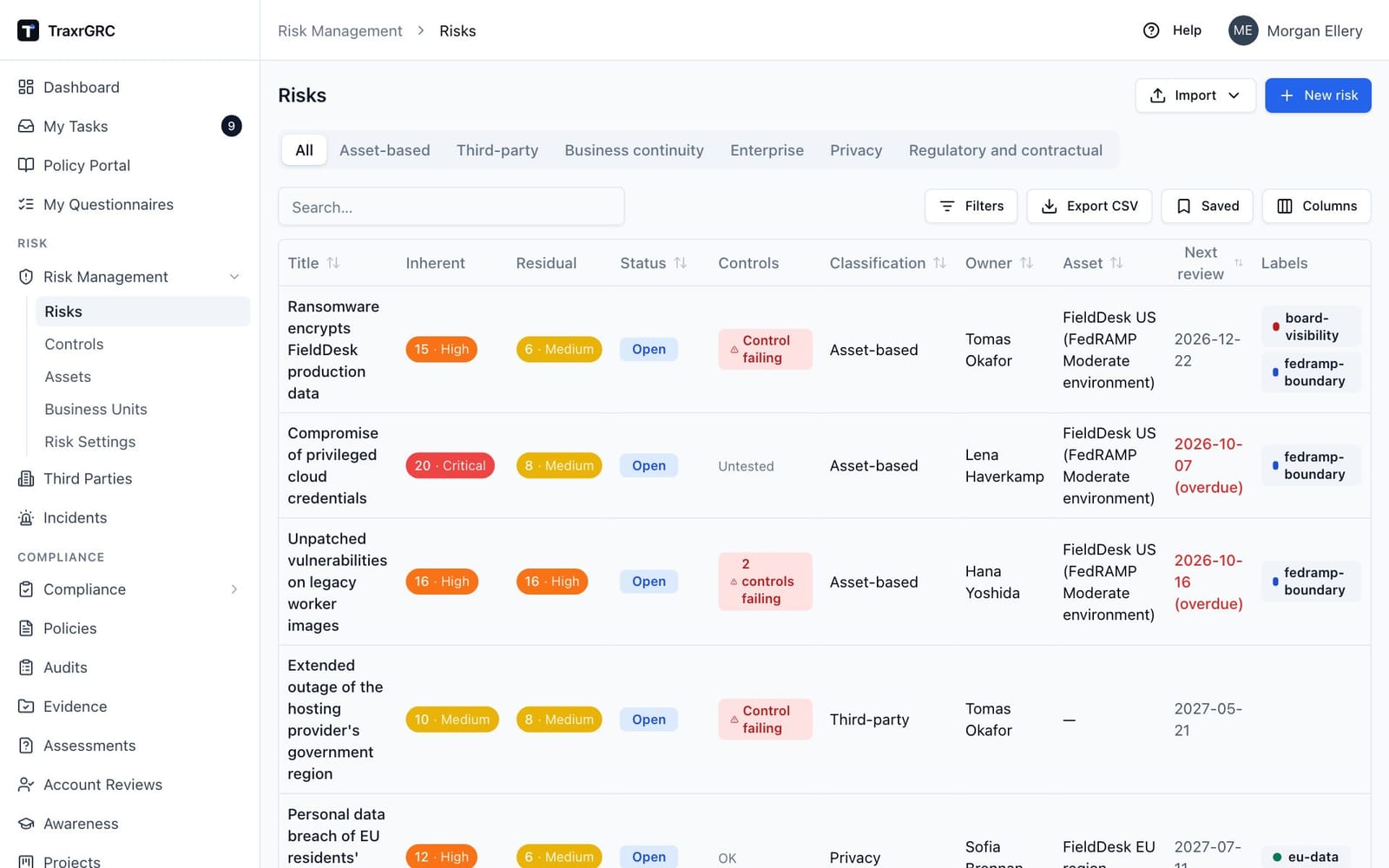1389x868 pixels.
Task: Sort the table by Status
Action: 681,262
